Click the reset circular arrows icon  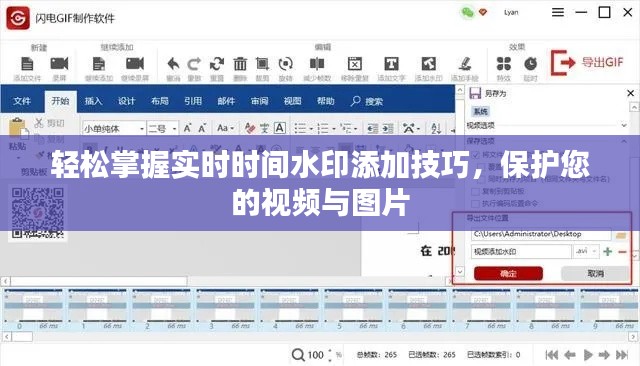pos(217,64)
